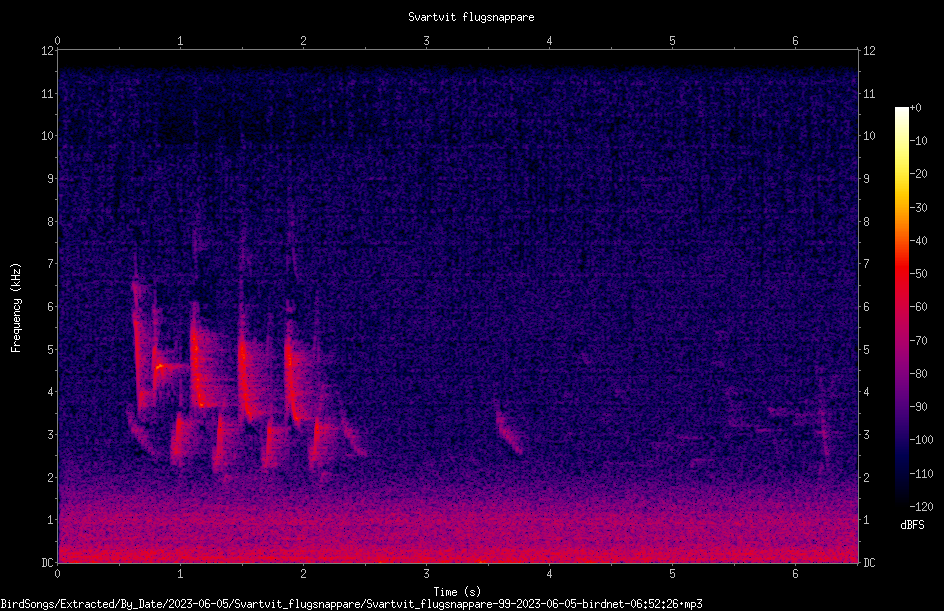Click the faint call near 6.2 seconds
This screenshot has width=944, height=611.
point(823,421)
